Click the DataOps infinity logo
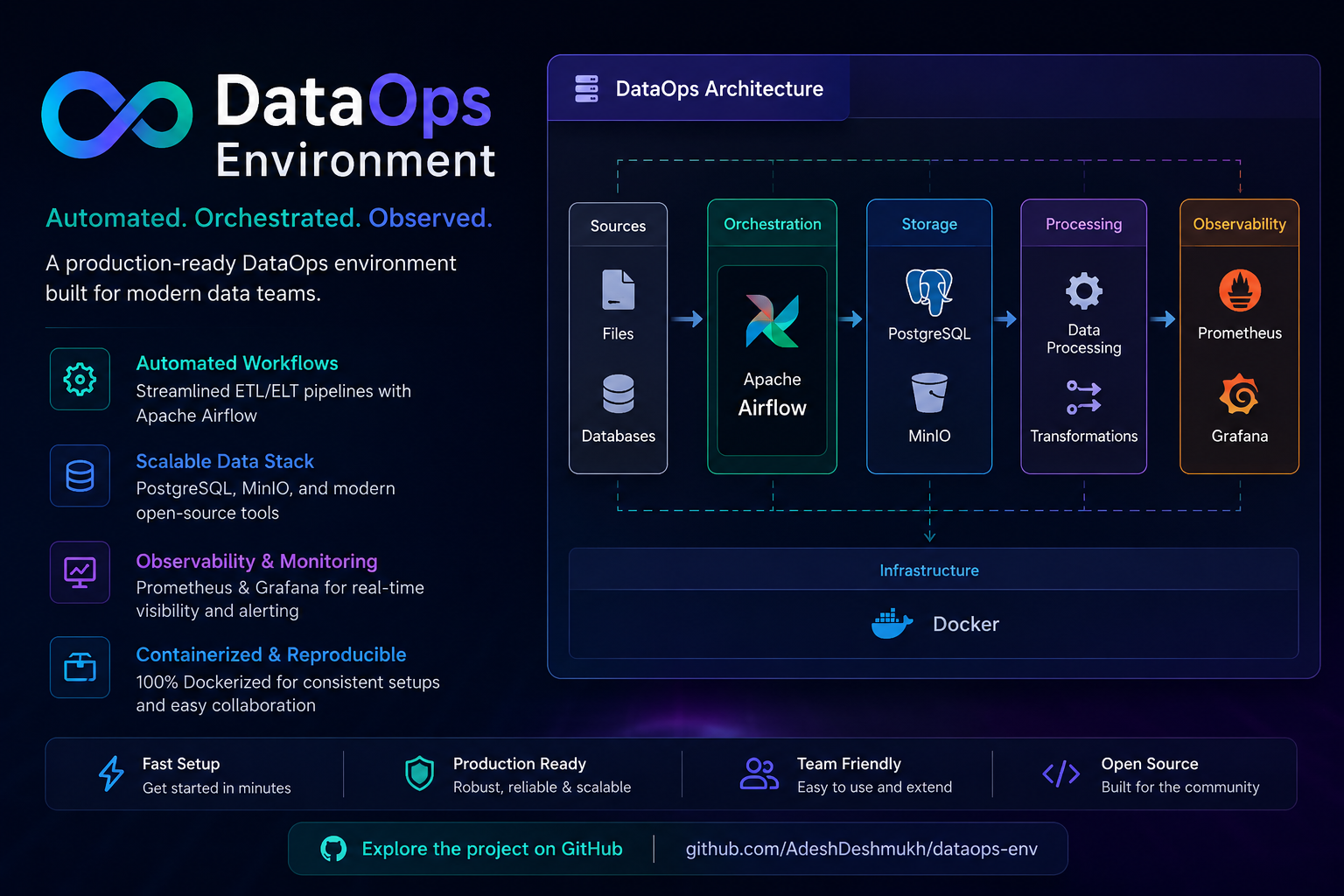Image resolution: width=1344 pixels, height=896 pixels. tap(117, 115)
